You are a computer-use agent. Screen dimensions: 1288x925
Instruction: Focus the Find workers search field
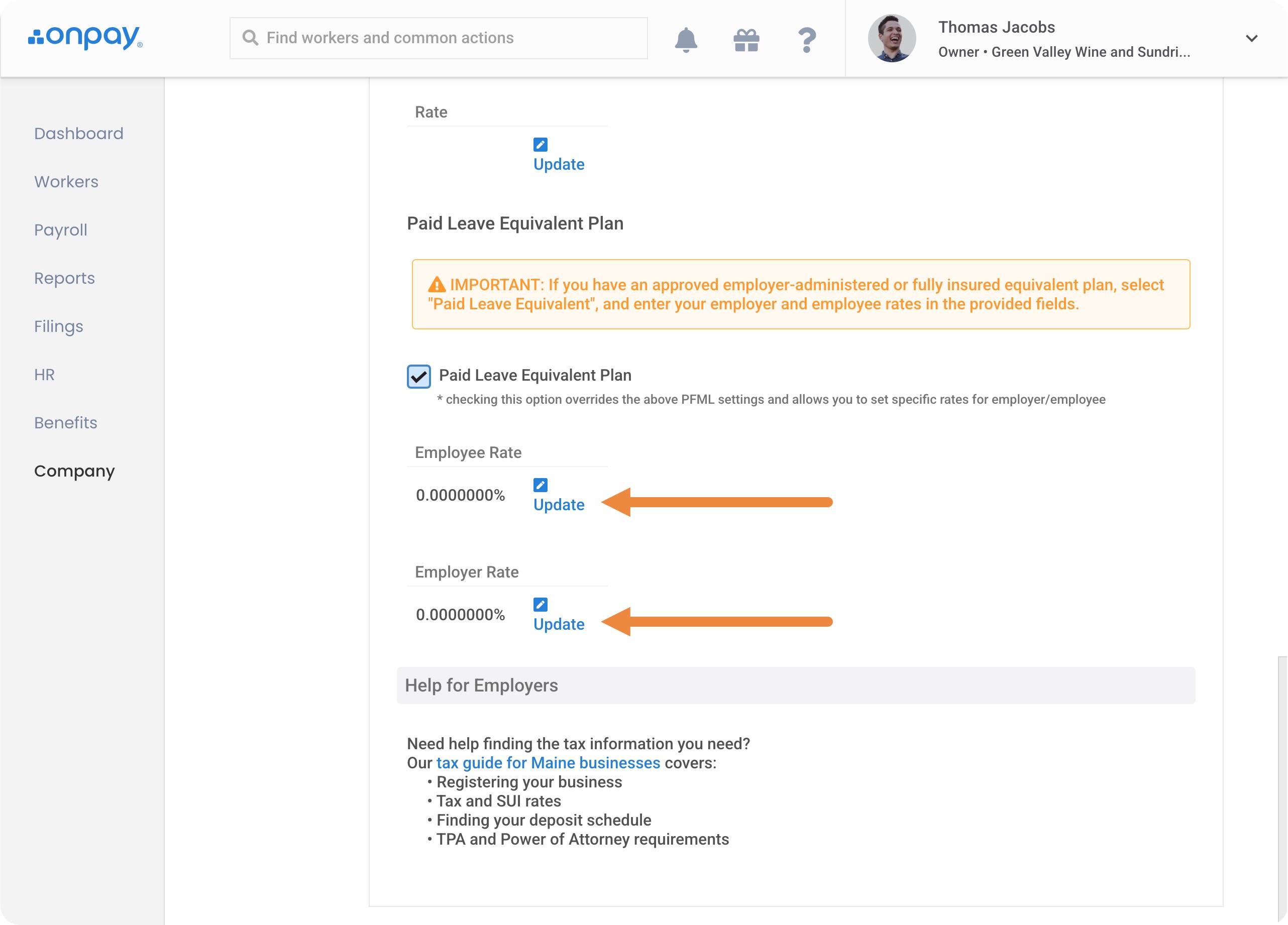coord(449,38)
